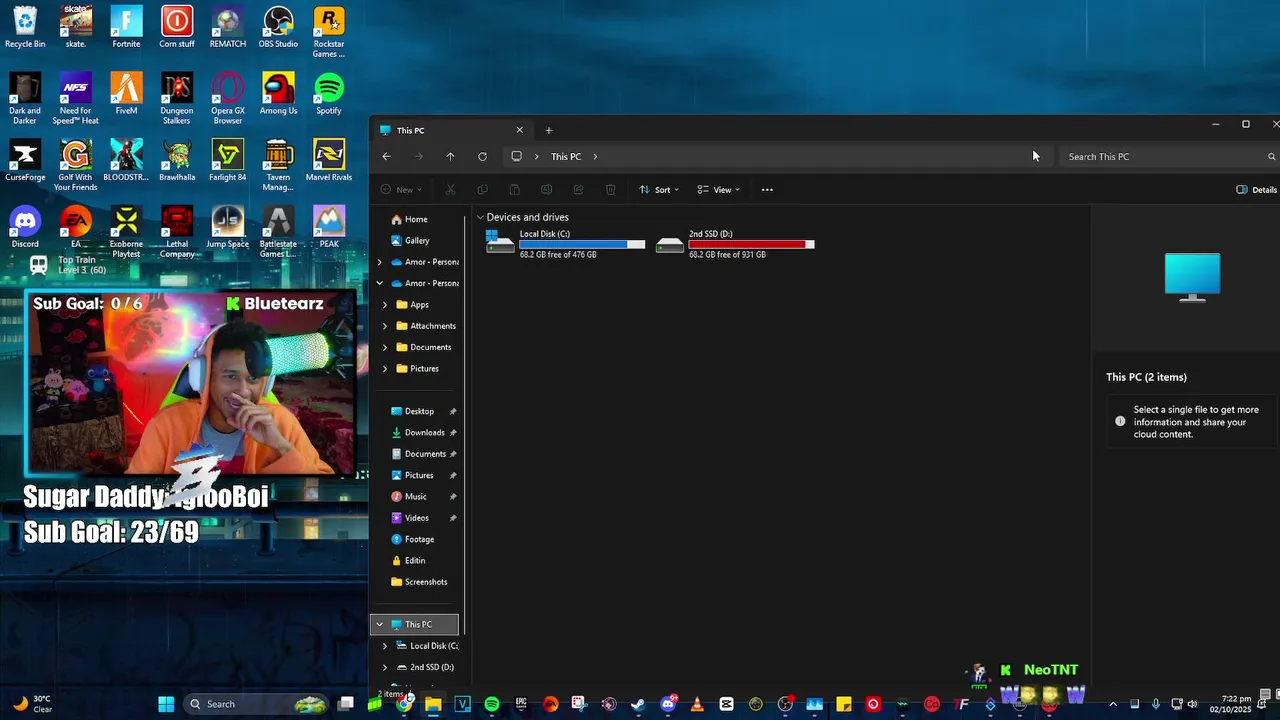Refresh the This PC view
The height and width of the screenshot is (720, 1280).
(x=482, y=156)
